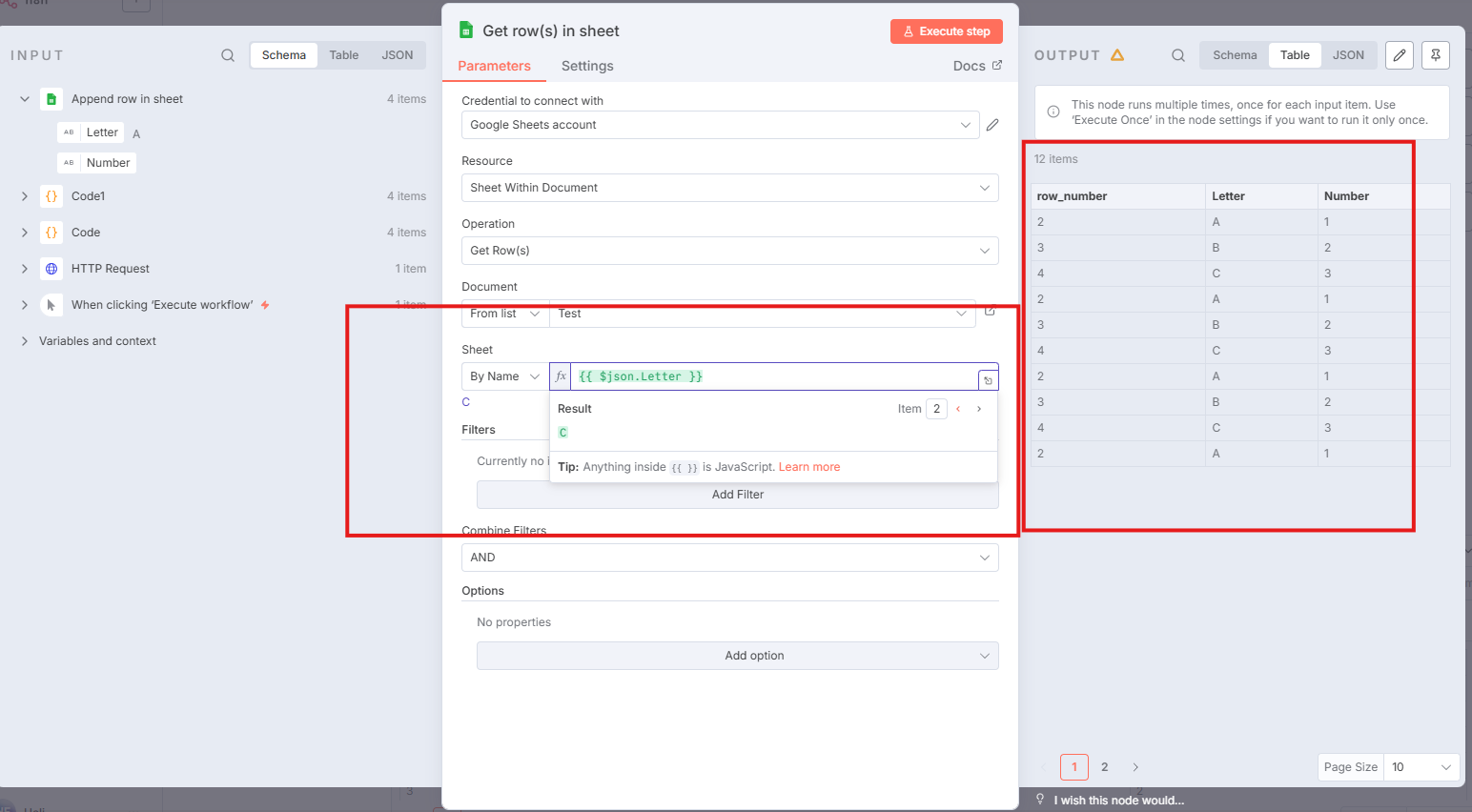Click the edit output pencil icon
This screenshot has width=1472, height=812.
pos(1399,55)
